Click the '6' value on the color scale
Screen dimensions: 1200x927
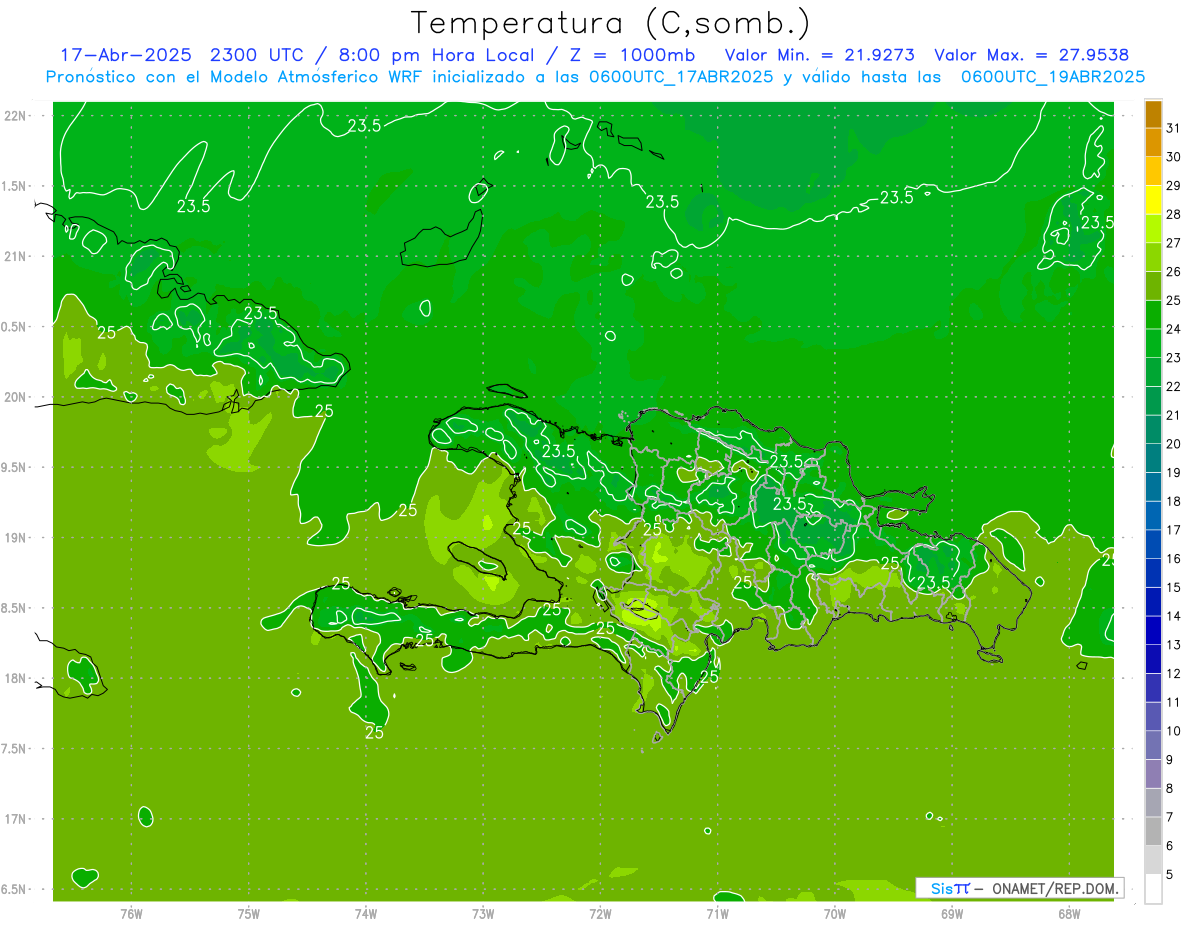pos(1169,846)
